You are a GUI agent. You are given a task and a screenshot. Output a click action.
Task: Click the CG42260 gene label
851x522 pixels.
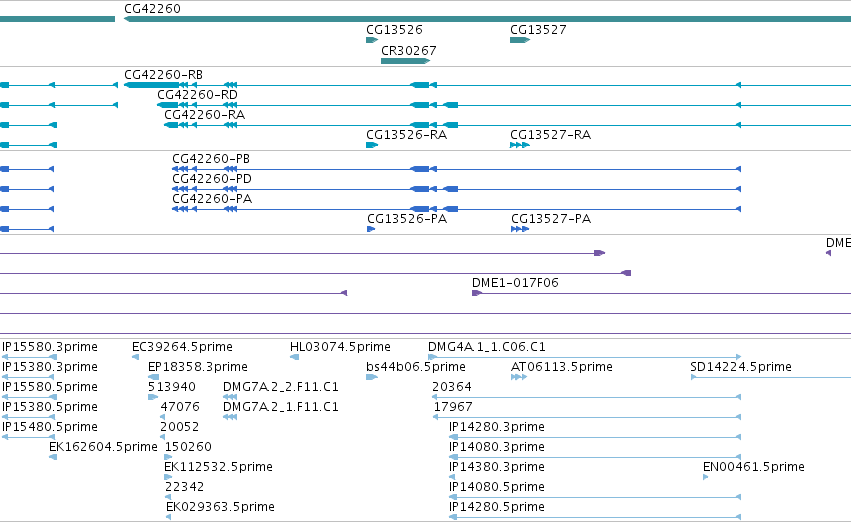point(152,9)
